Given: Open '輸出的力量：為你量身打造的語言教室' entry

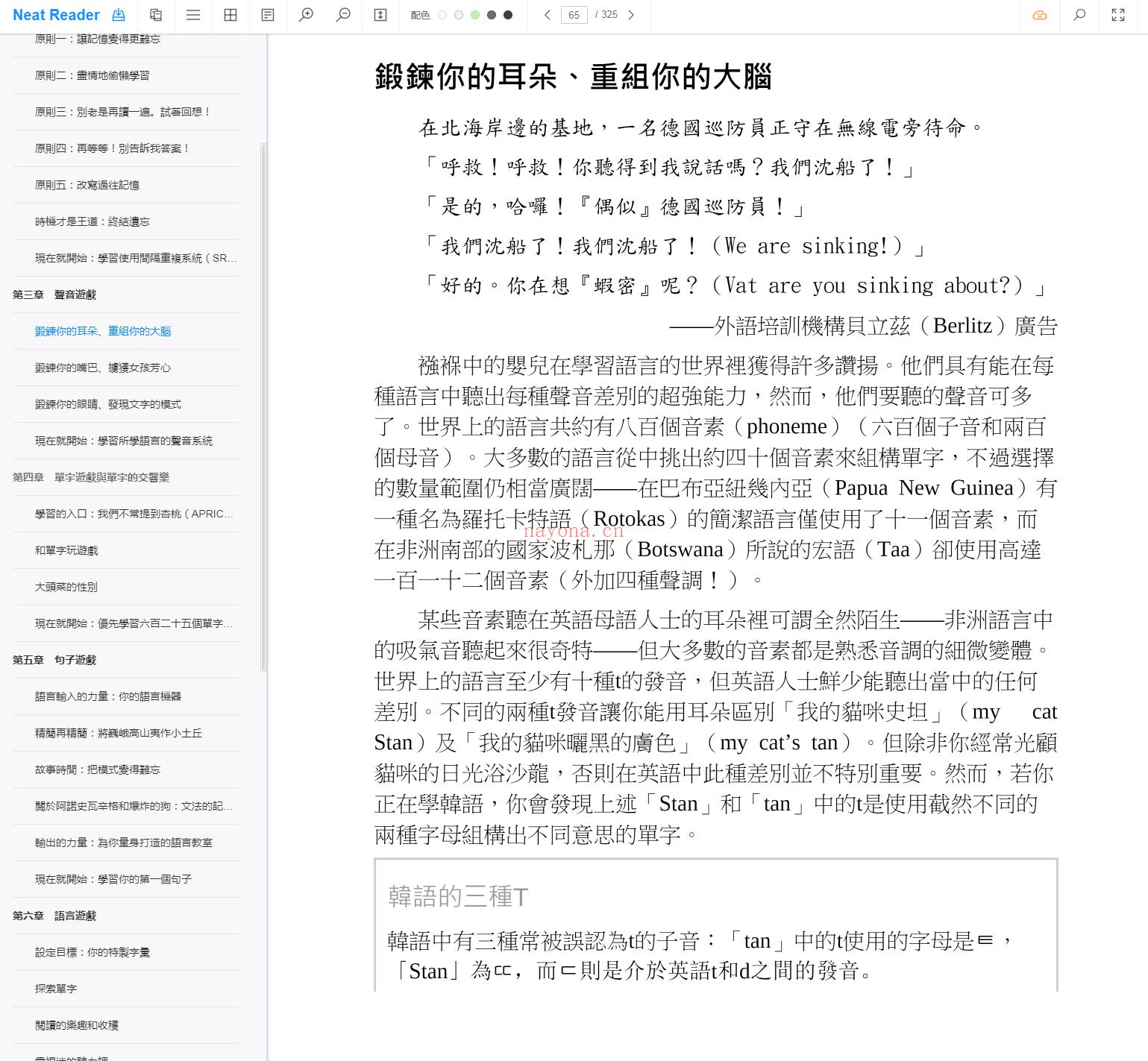Looking at the screenshot, I should (x=124, y=843).
